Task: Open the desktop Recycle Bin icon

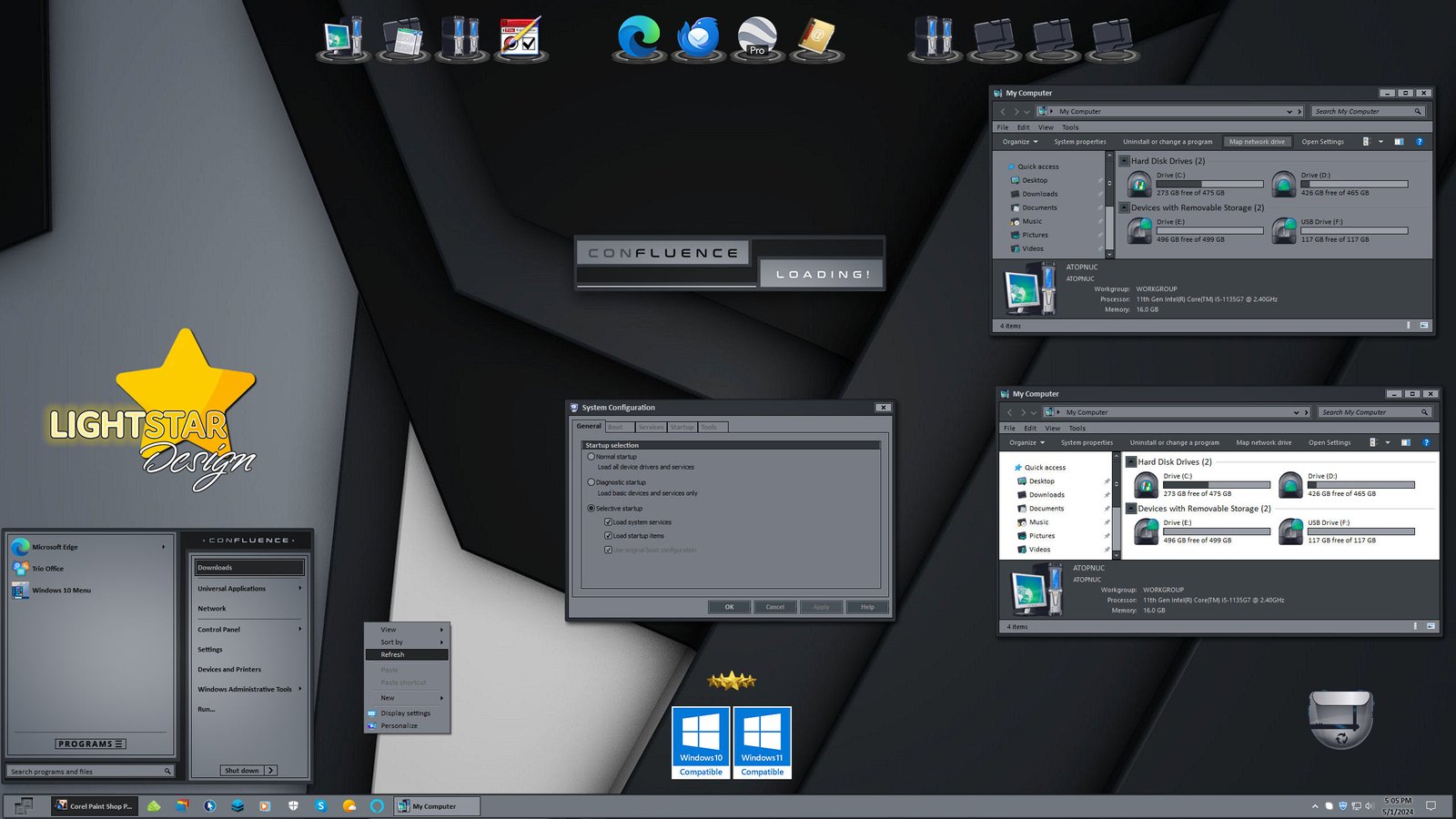Action: coord(1340,718)
